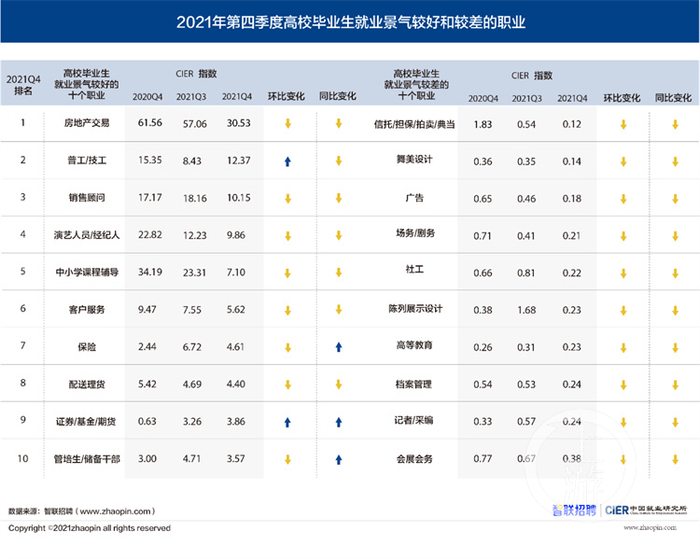Click the yellow 环比变化 arrow for 舞美设计
This screenshot has width=700, height=559.
(623, 162)
